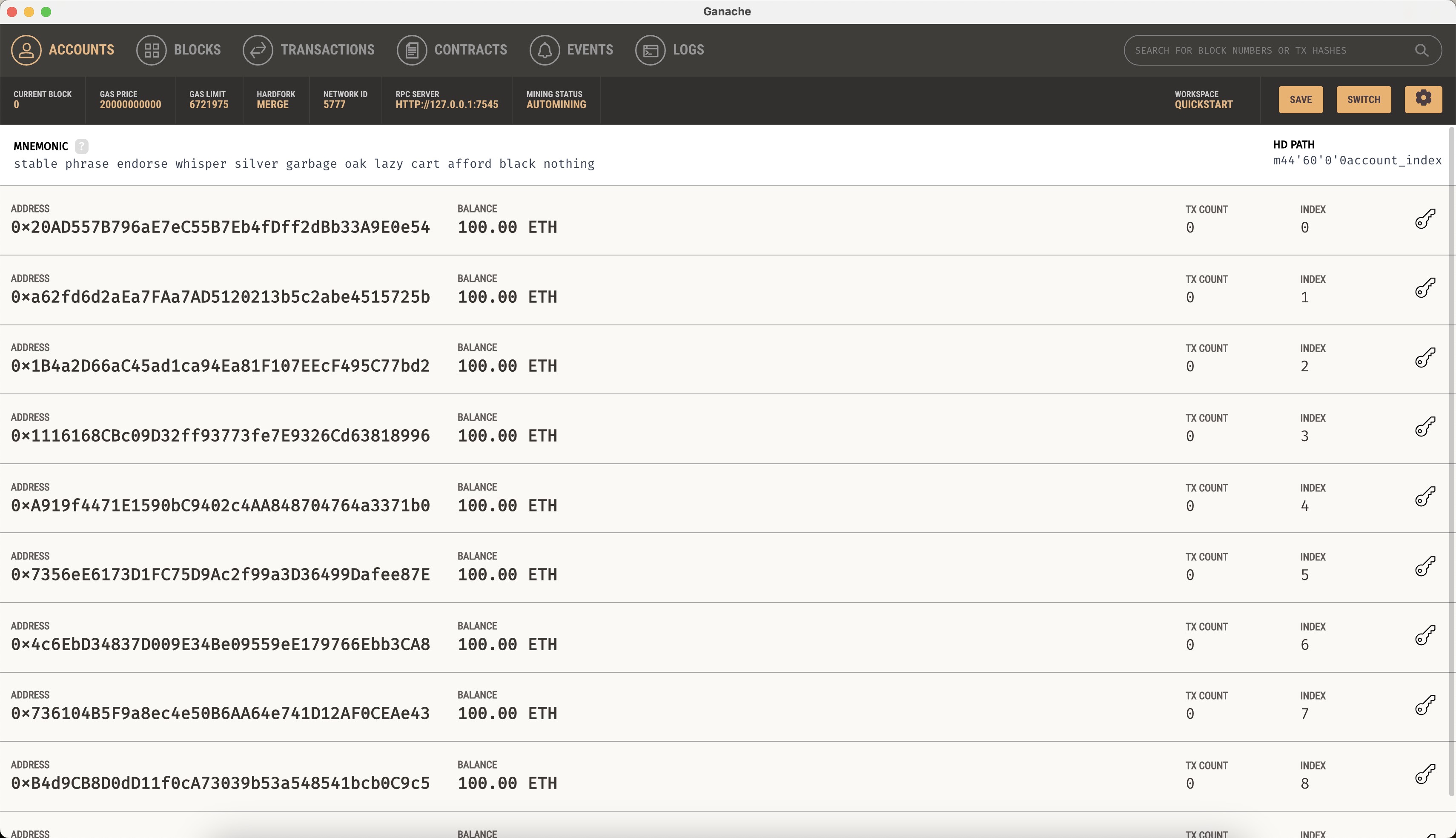
Task: Open the Accounts tab icon
Action: tap(26, 50)
